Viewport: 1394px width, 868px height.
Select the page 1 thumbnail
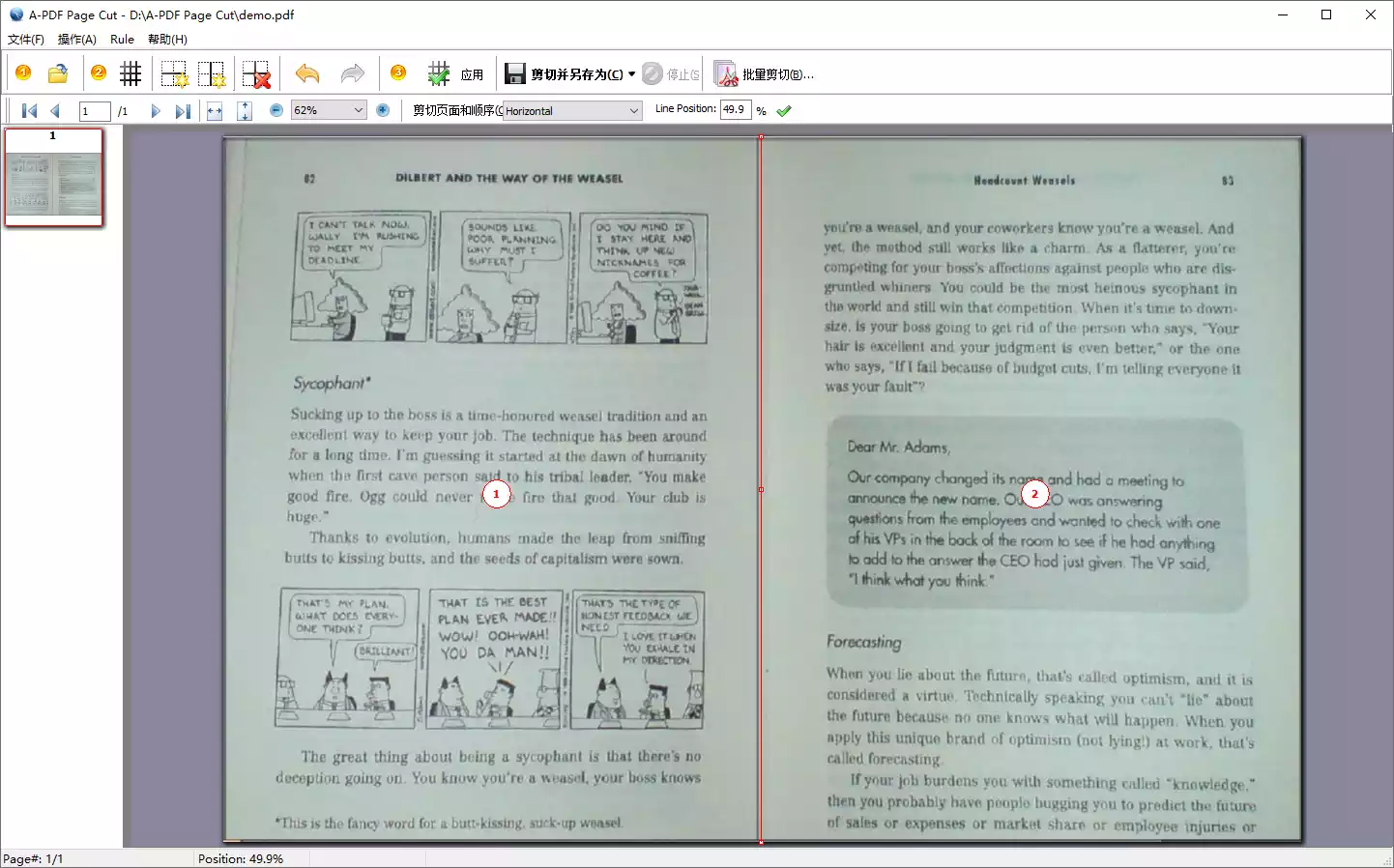point(53,178)
